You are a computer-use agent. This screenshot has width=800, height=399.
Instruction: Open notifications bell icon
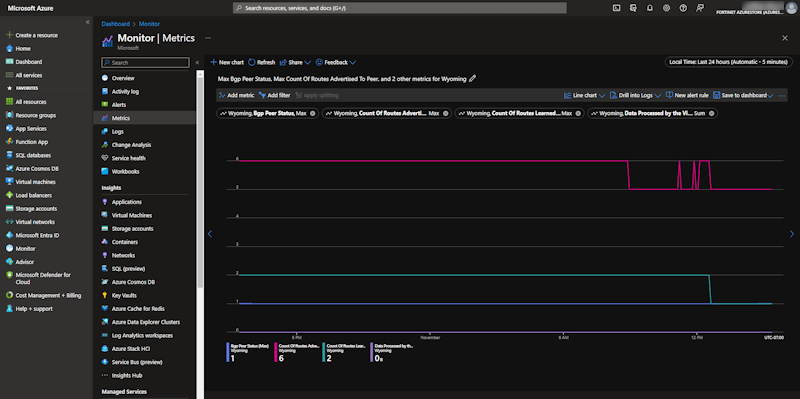pos(649,8)
